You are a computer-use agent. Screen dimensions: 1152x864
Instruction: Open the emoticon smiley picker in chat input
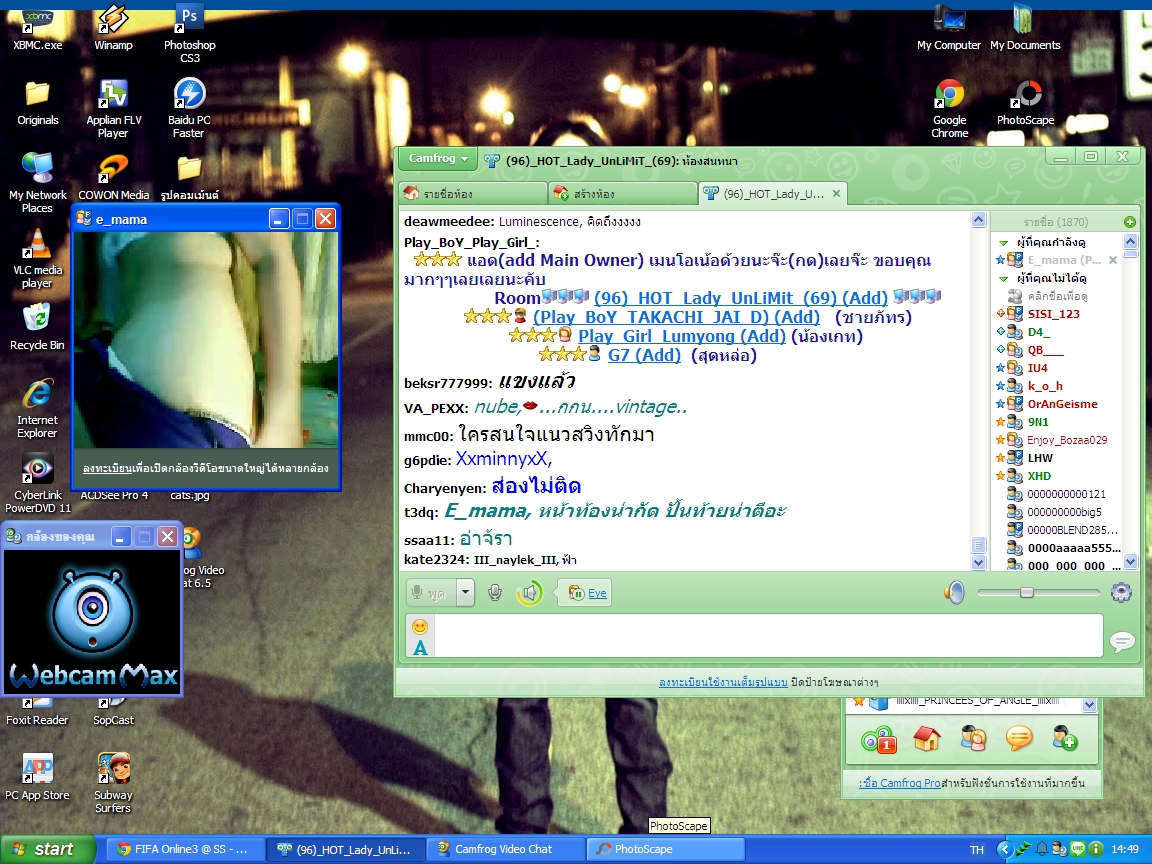(x=420, y=627)
